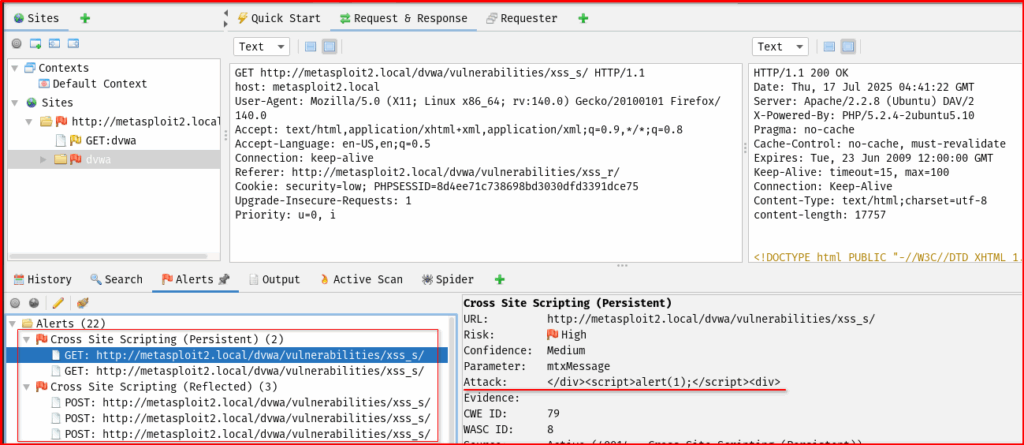Image resolution: width=1024 pixels, height=445 pixels.
Task: Click red flag icon of Cross Site Scripting (Reflected)
Action: pos(42,386)
